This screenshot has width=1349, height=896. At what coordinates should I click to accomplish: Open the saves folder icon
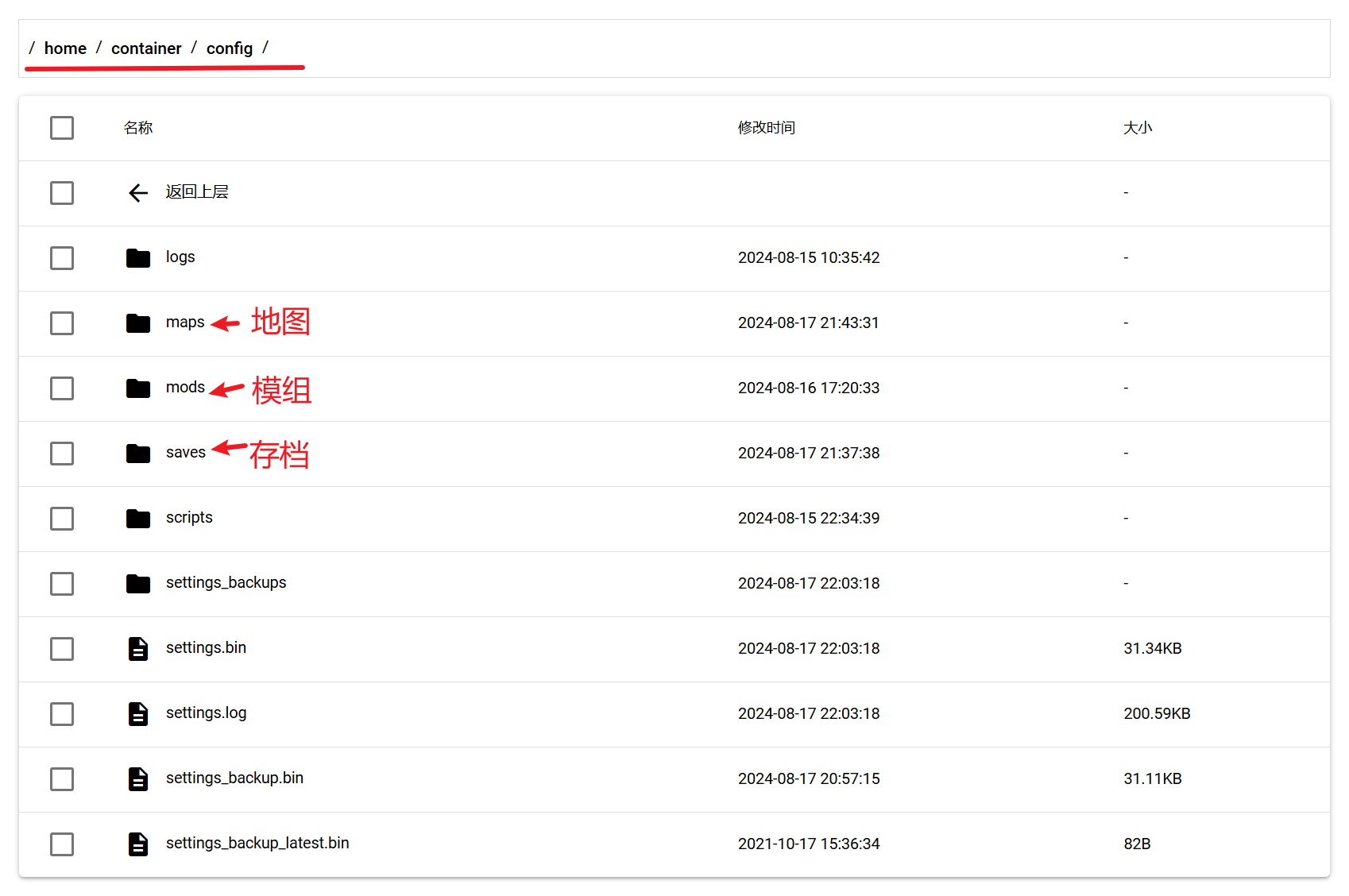[137, 453]
